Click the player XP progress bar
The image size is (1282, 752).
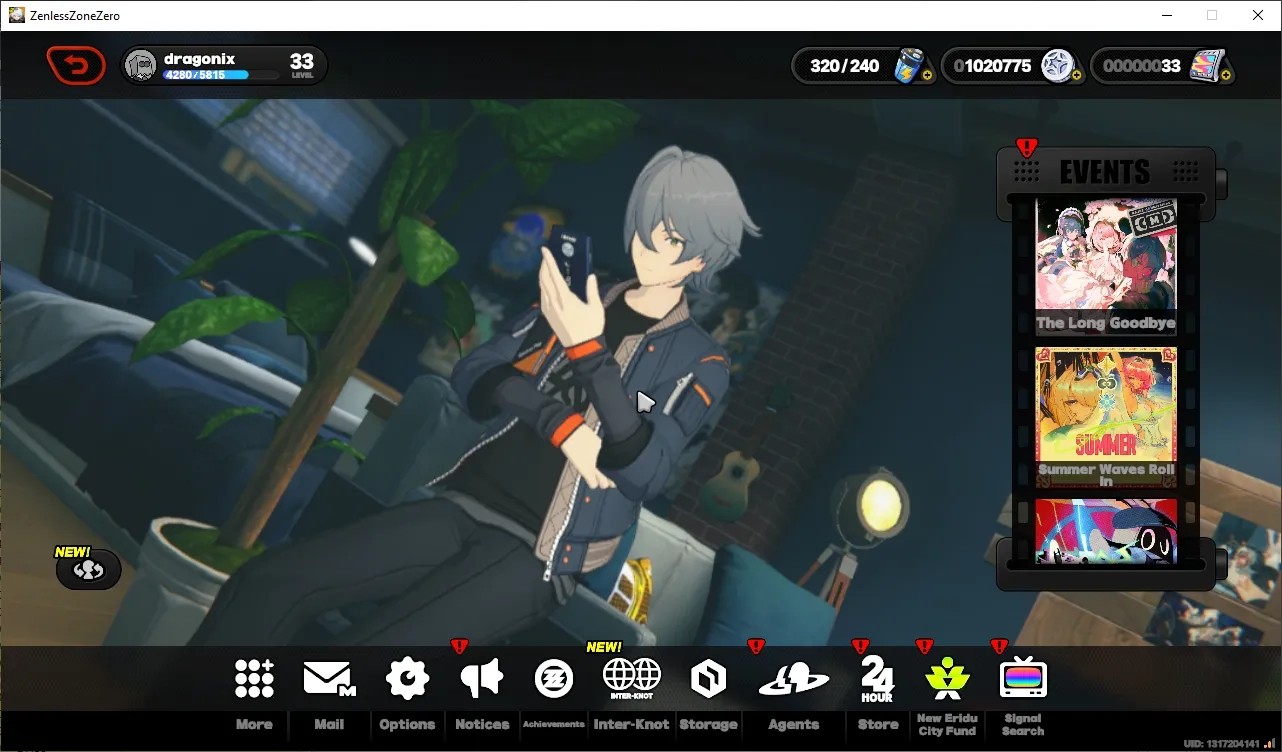tap(221, 75)
